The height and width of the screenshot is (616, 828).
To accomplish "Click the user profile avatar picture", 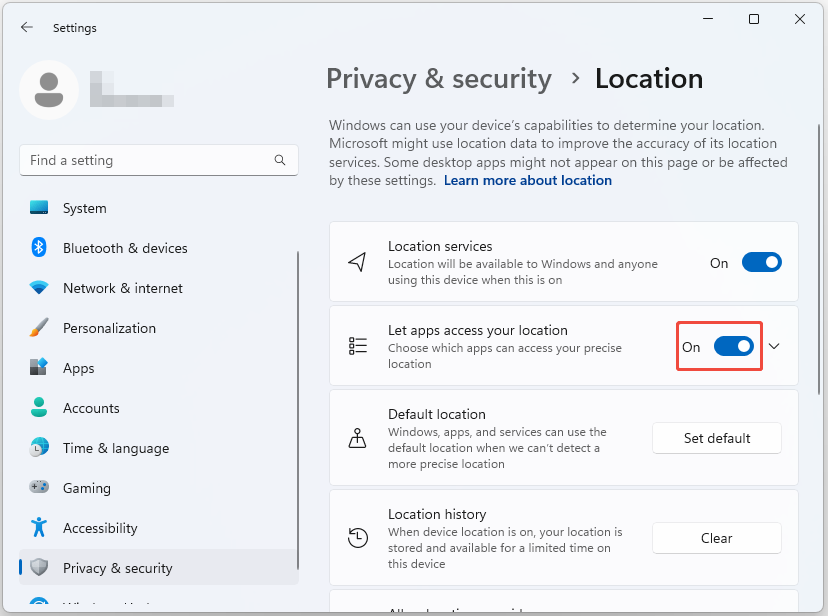I will (49, 90).
